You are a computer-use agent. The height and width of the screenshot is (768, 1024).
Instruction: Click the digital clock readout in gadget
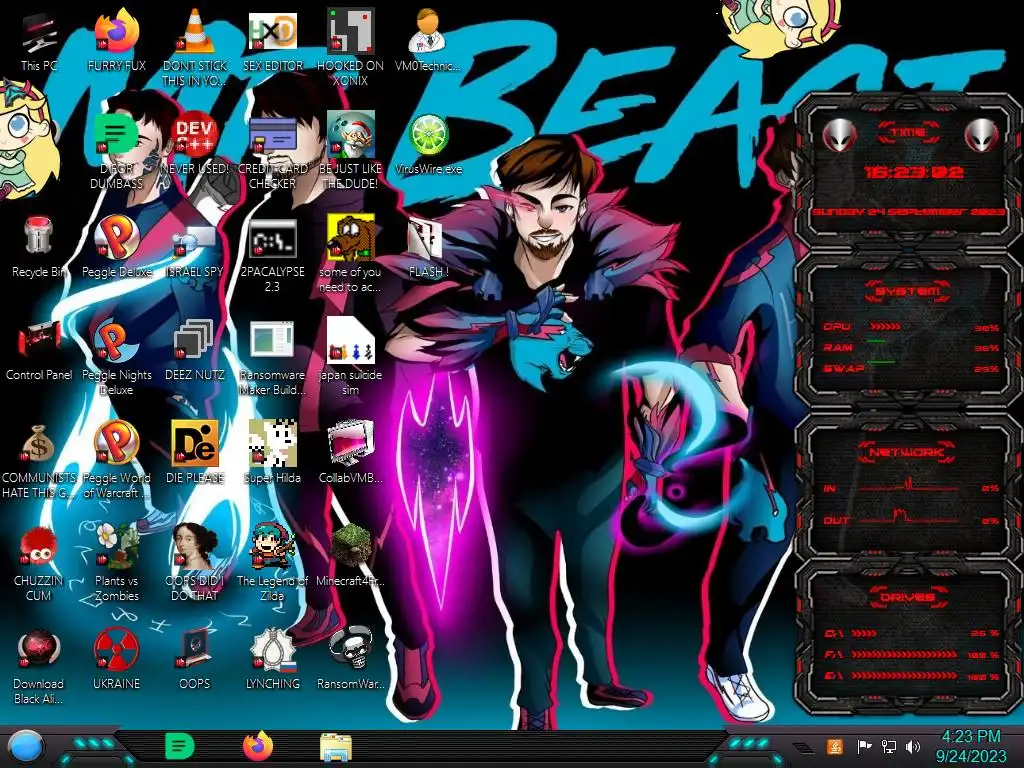(914, 172)
